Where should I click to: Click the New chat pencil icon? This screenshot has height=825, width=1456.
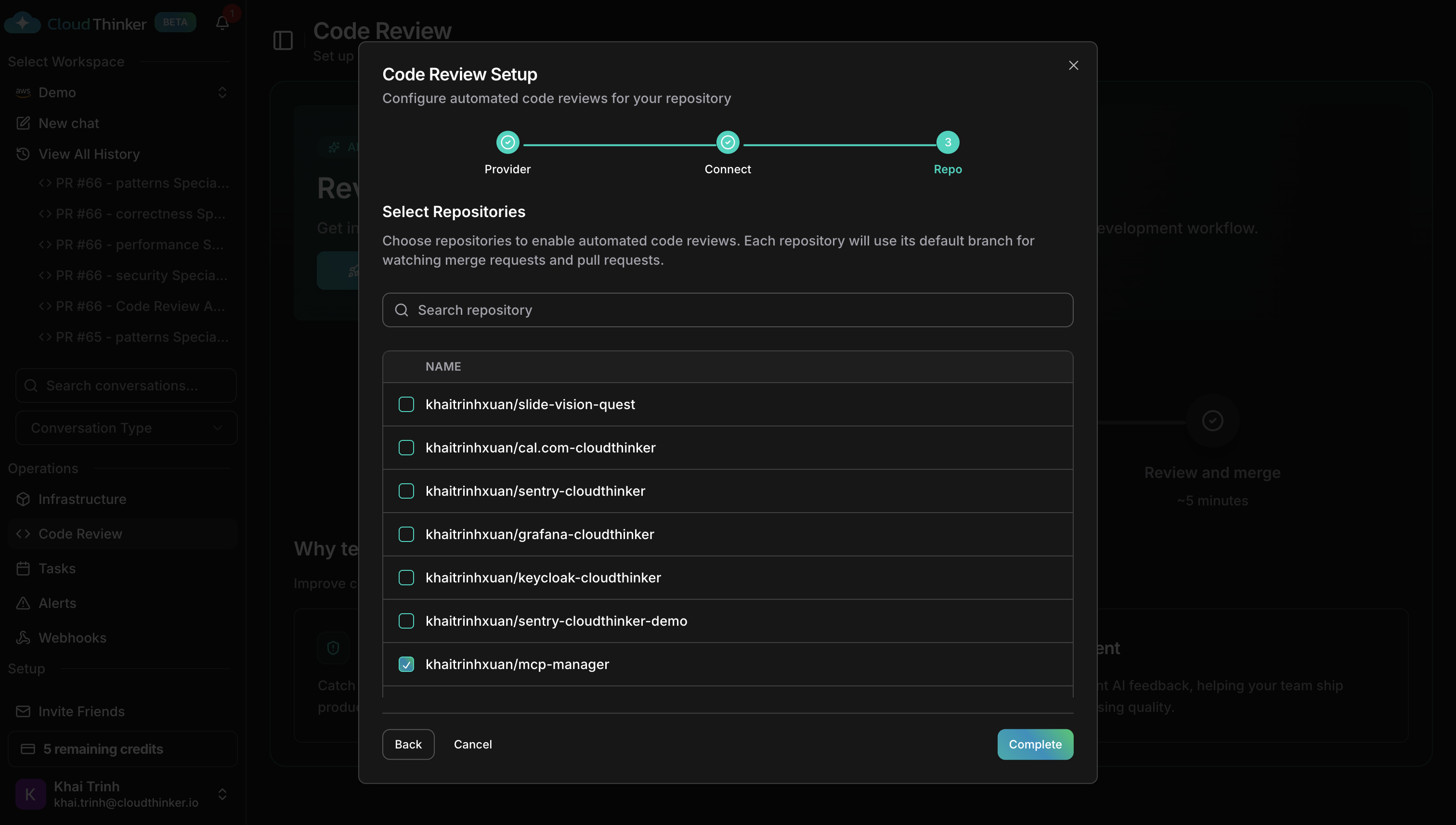click(x=23, y=123)
